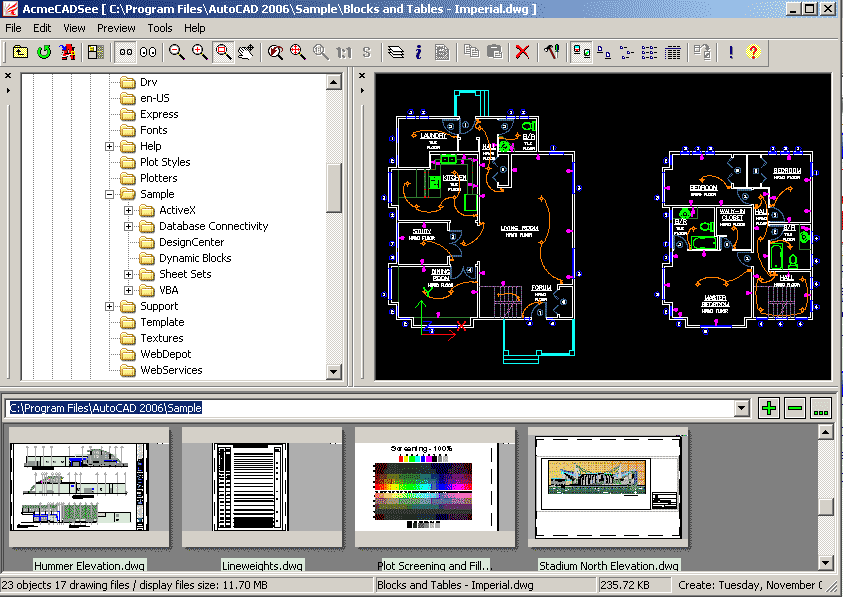
Task: Activate the zoom window tool
Action: 223,52
